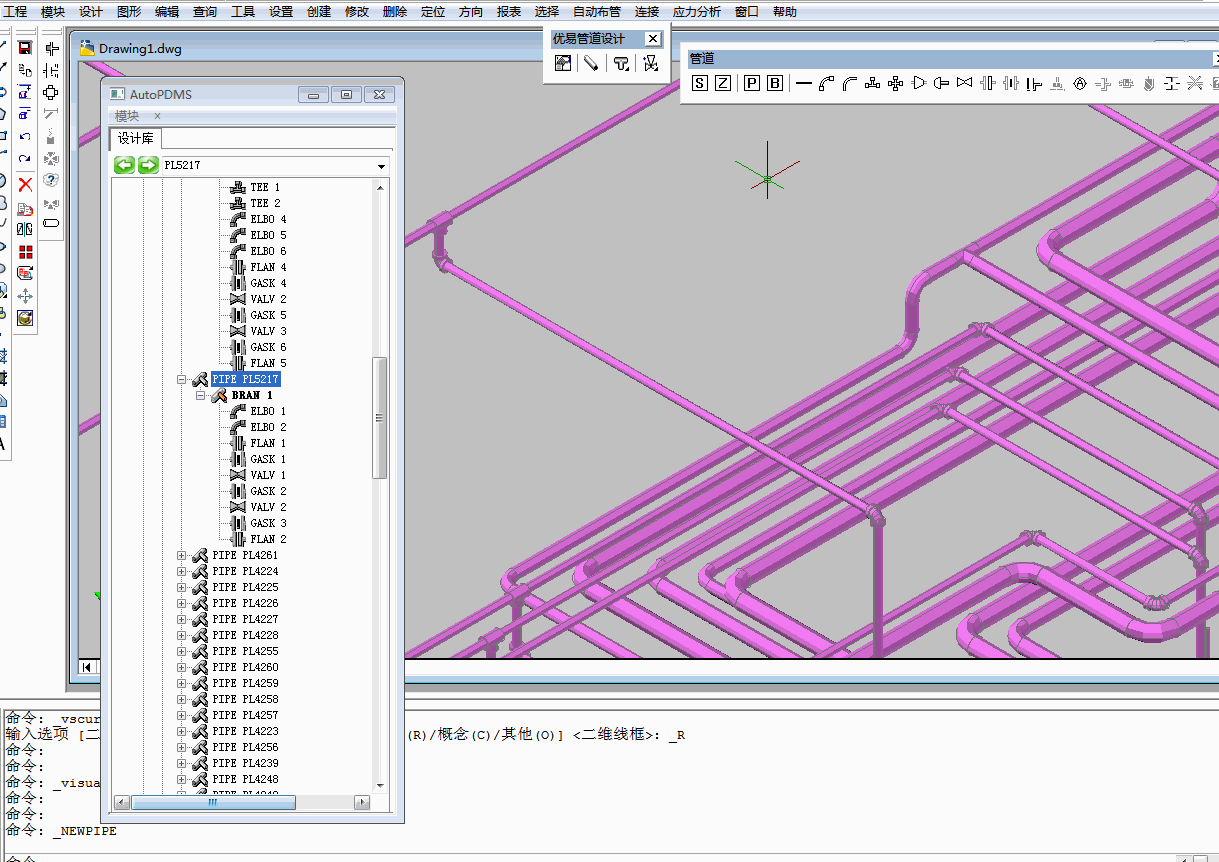Click the AutoPDMS horizontal scrollbar thumb
This screenshot has width=1219, height=862.
click(x=213, y=802)
